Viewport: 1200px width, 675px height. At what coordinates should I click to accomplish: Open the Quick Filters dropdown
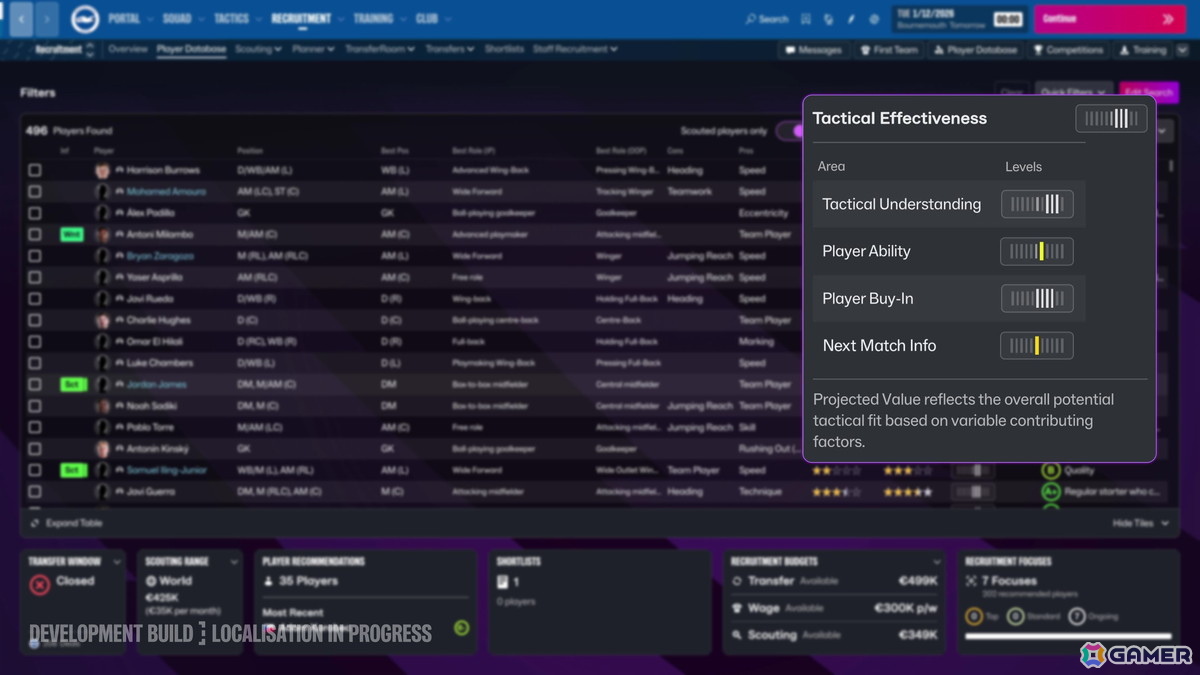1073,92
